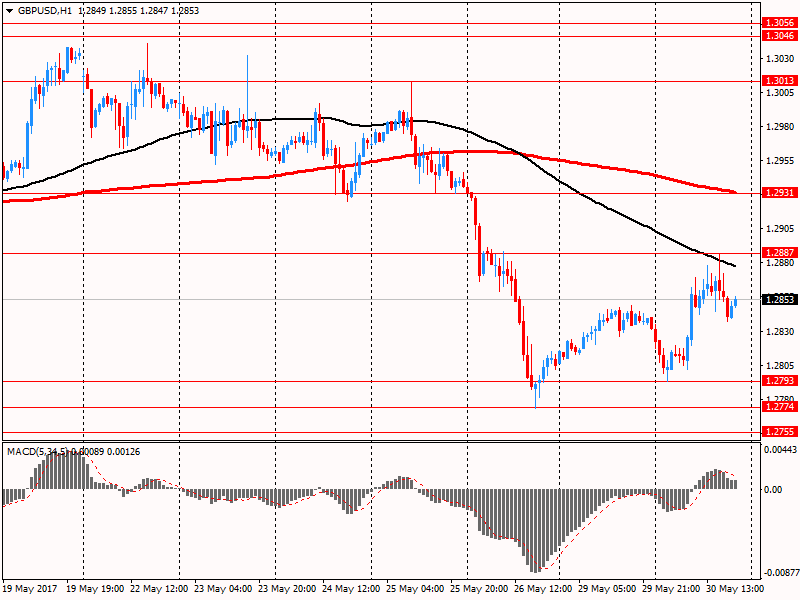Click the 23 May 20:00 time label
Image resolution: width=800 pixels, height=600 pixels.
pos(287,589)
